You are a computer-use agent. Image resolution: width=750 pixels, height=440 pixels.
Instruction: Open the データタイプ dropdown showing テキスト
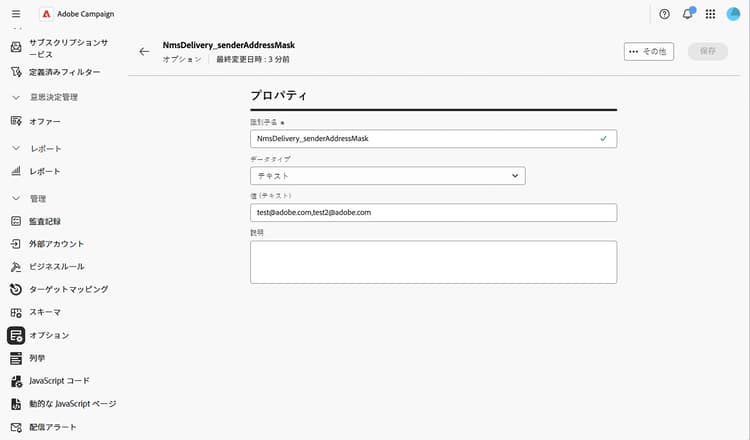tap(387, 176)
